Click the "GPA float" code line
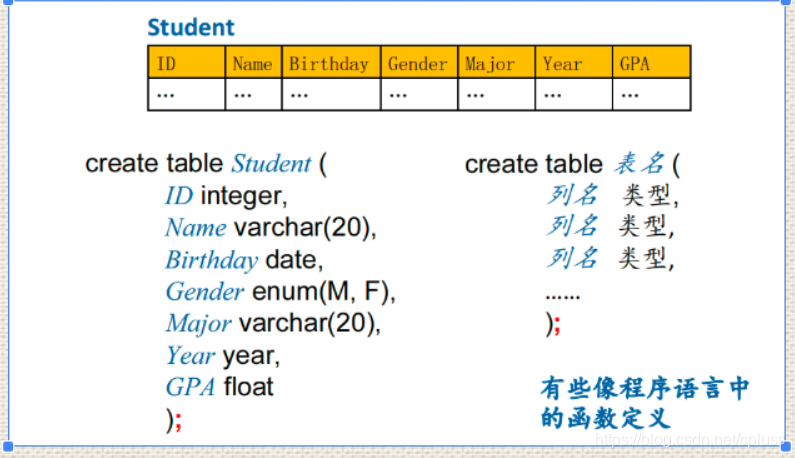Viewport: 795px width, 458px height. tap(219, 387)
